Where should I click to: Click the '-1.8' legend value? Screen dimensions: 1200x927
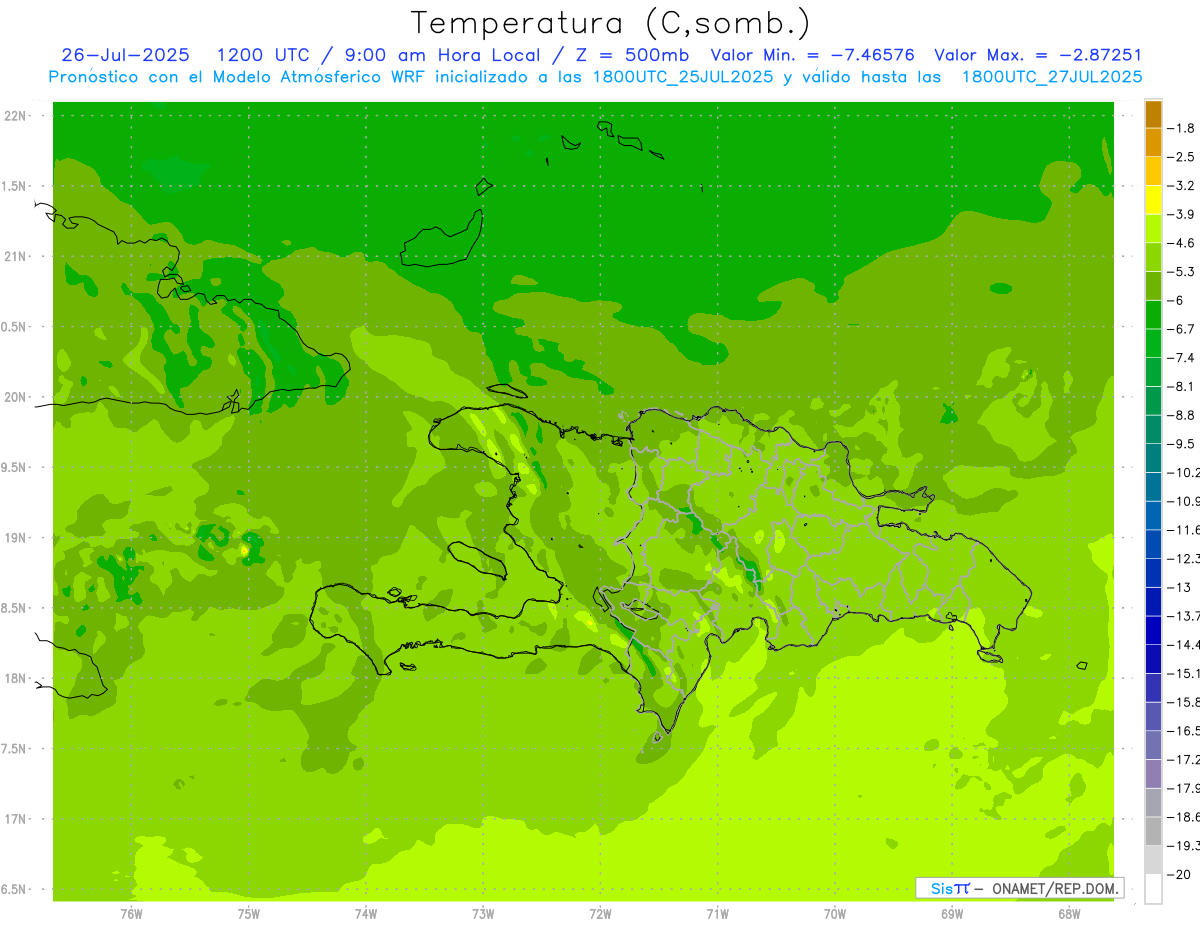[1183, 128]
